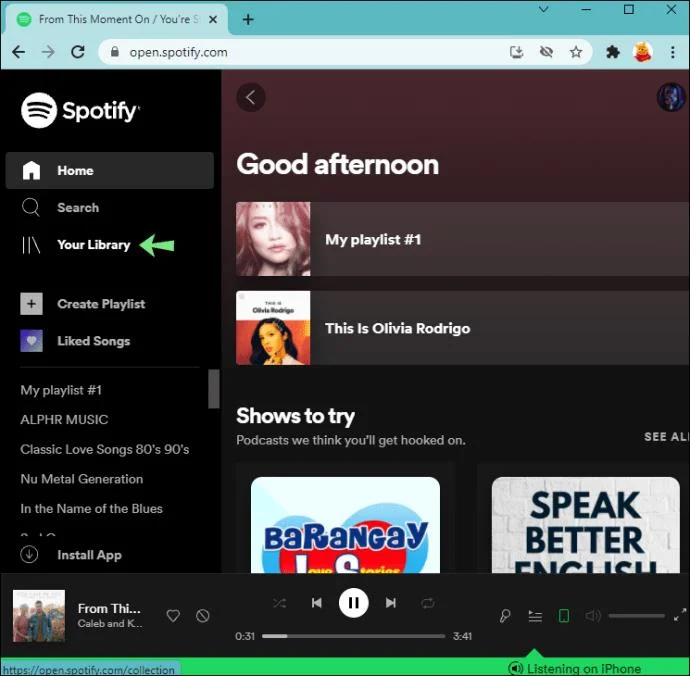Open the My playlist #1 card

pos(462,239)
